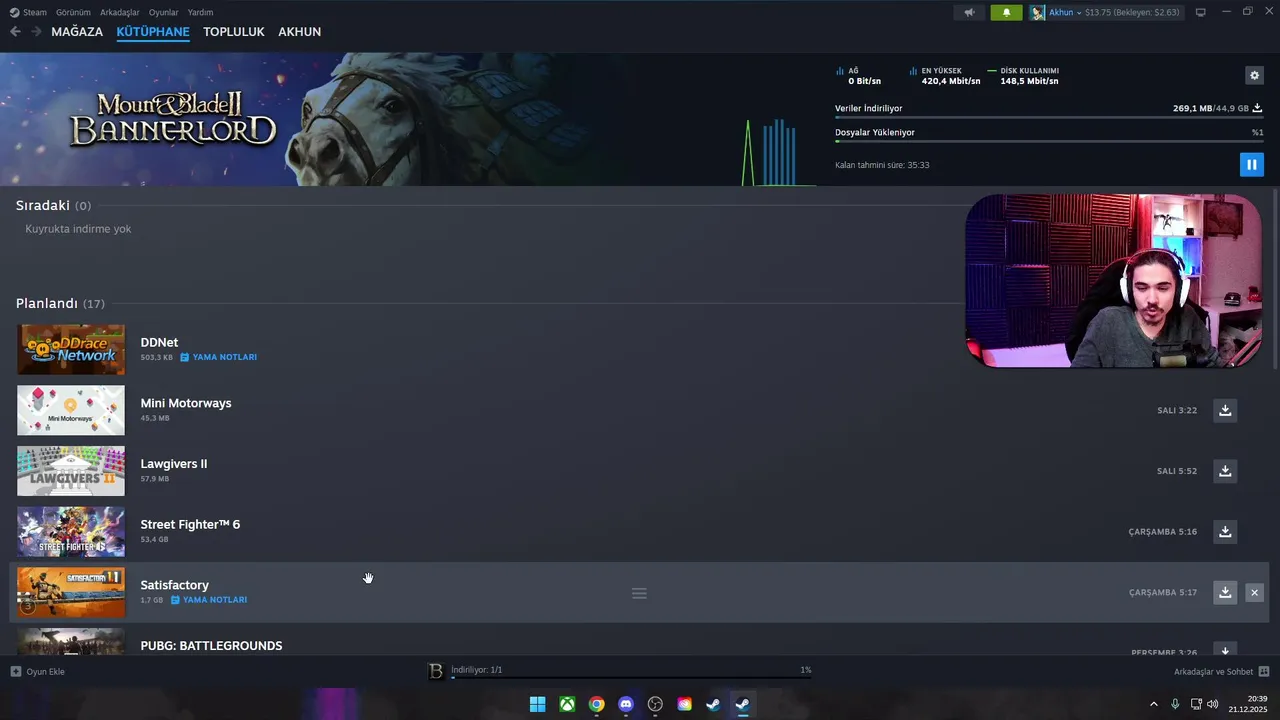Select the Street Fighter™ 6 title
1280x720 pixels.
tap(190, 524)
